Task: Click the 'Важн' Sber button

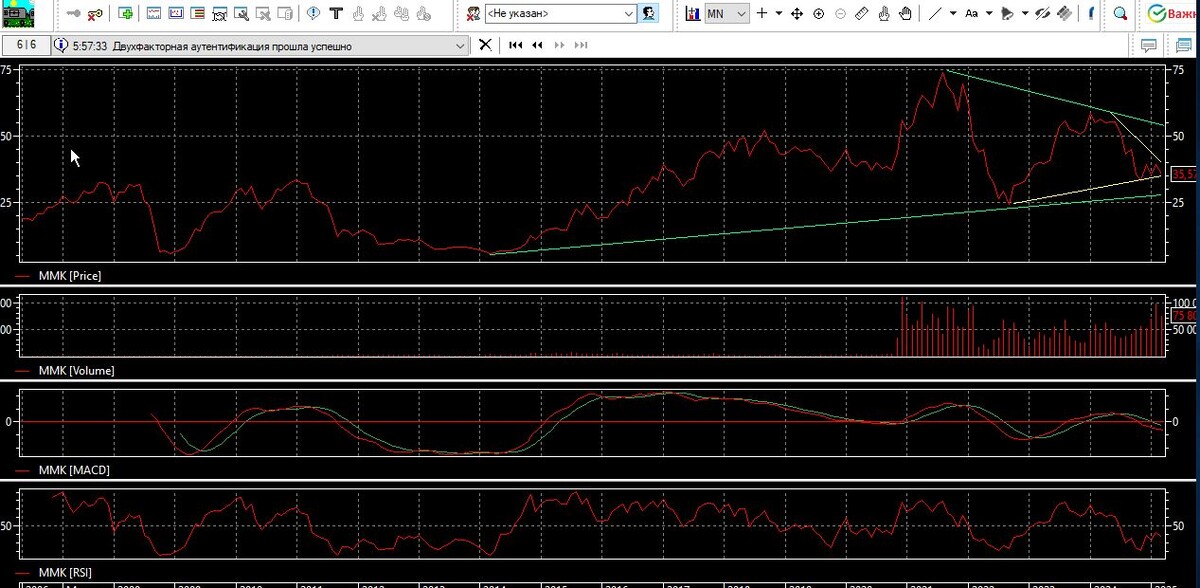Action: tap(1171, 14)
